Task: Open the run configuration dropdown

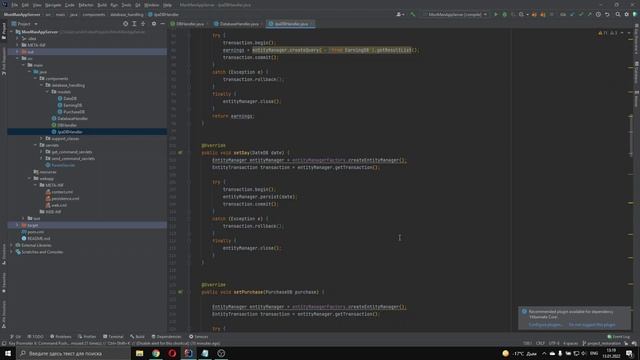Action: click(455, 14)
